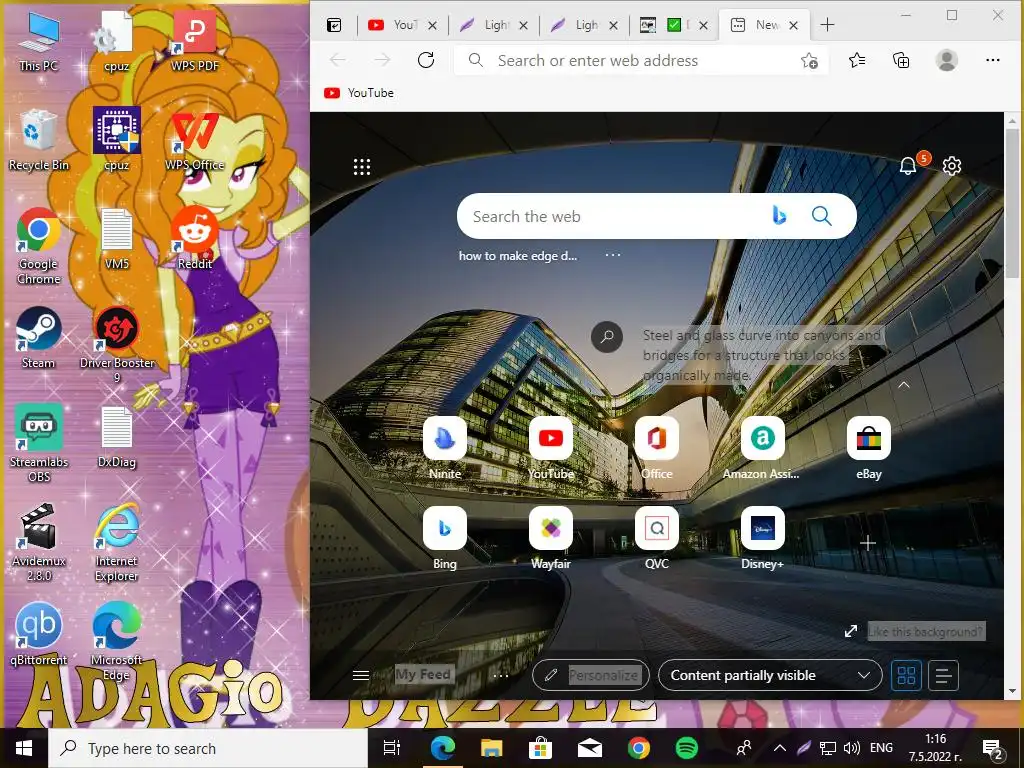Viewport: 1024px width, 768px height.
Task: Open more options beside recent search
Action: coord(613,255)
